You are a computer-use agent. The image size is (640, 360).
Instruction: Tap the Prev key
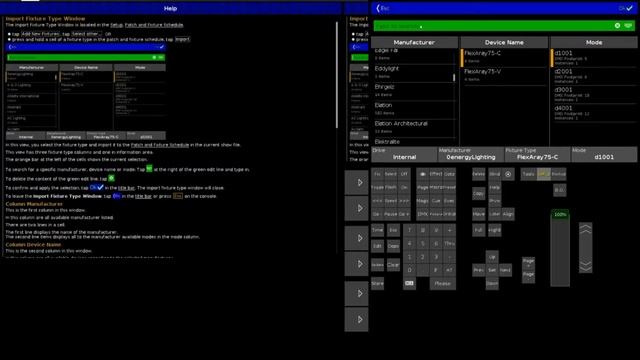(x=479, y=270)
